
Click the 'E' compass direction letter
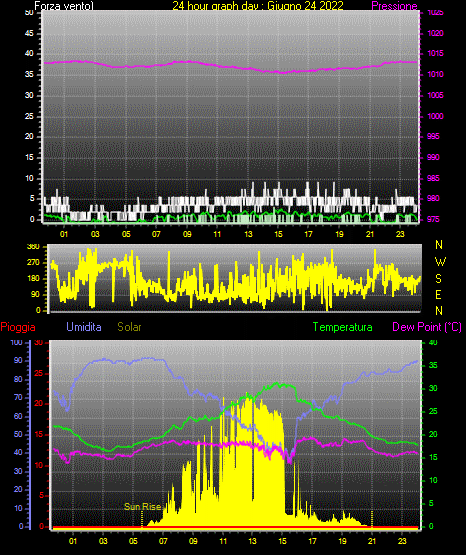[x=438, y=295]
